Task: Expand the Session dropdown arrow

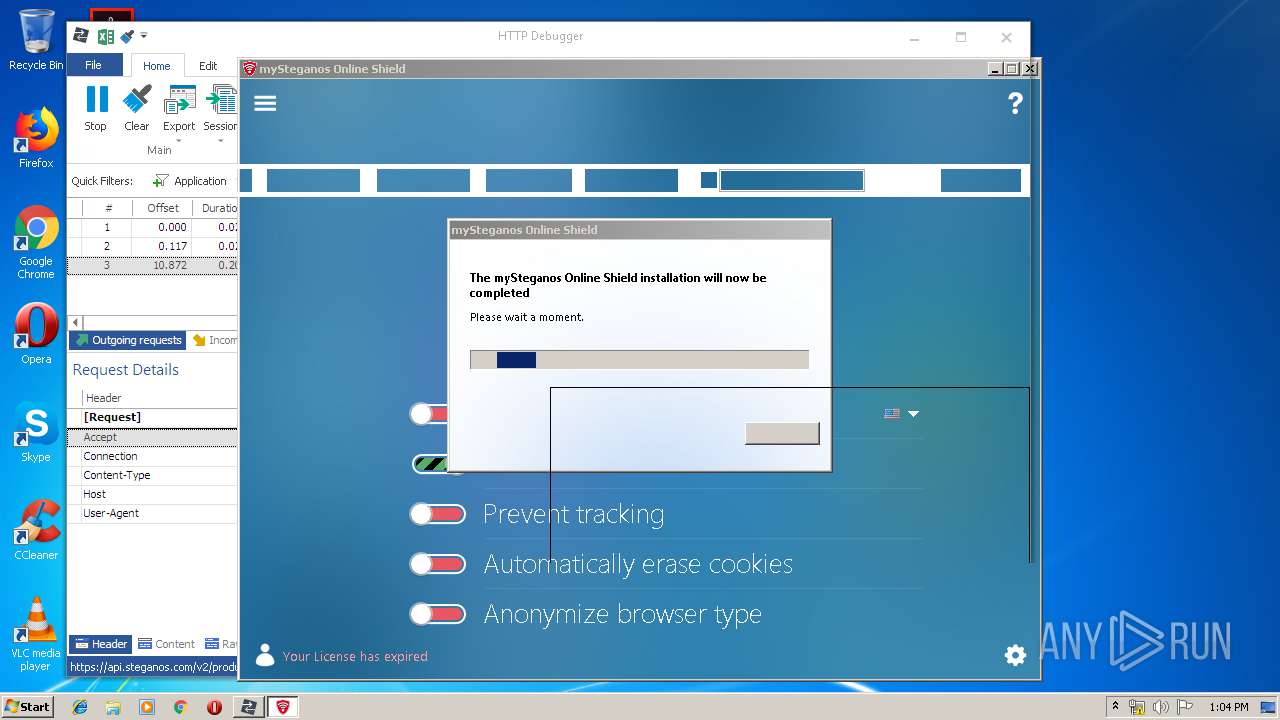Action: pyautogui.click(x=220, y=140)
